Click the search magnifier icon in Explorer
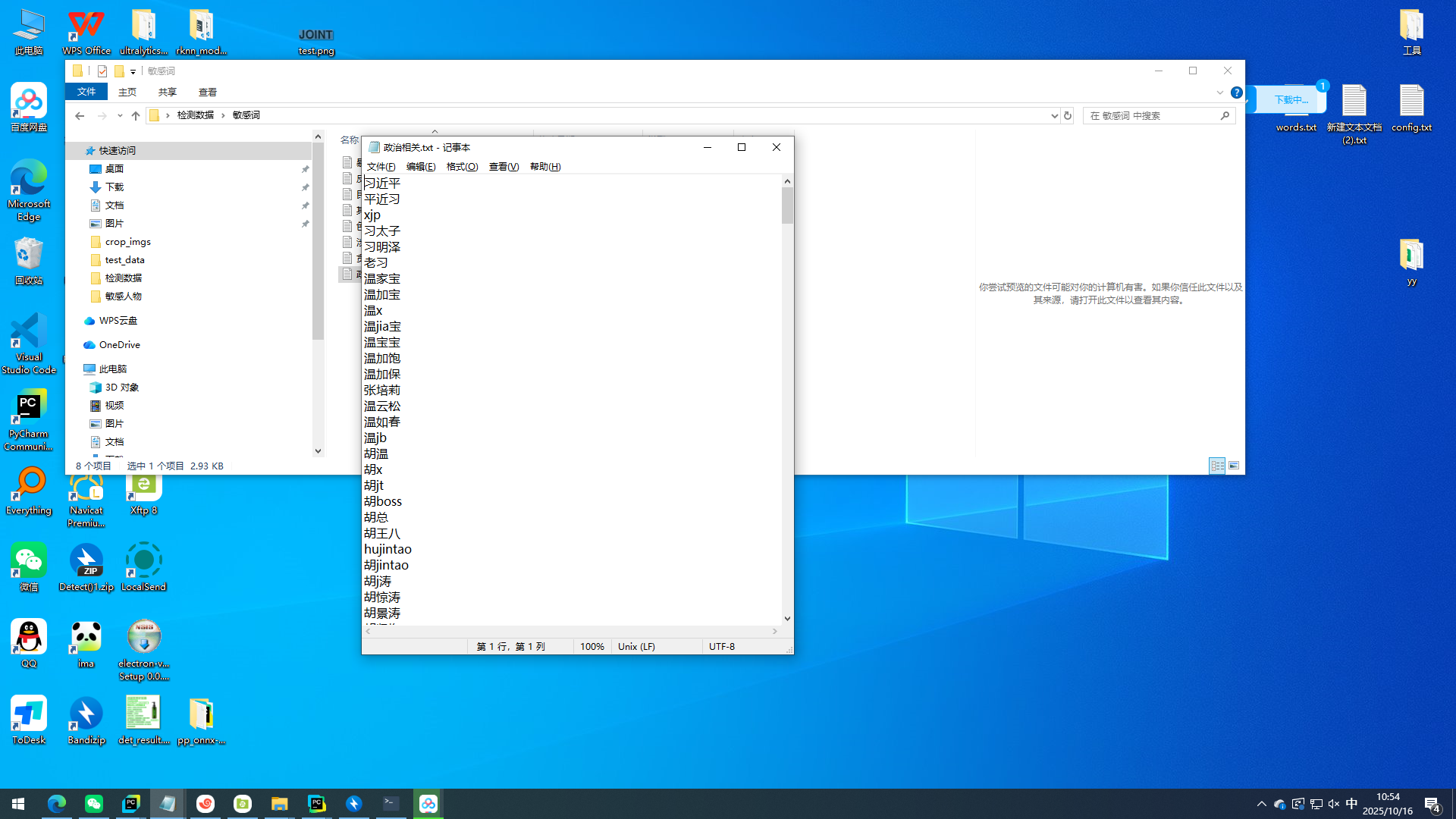1456x819 pixels. point(1225,115)
